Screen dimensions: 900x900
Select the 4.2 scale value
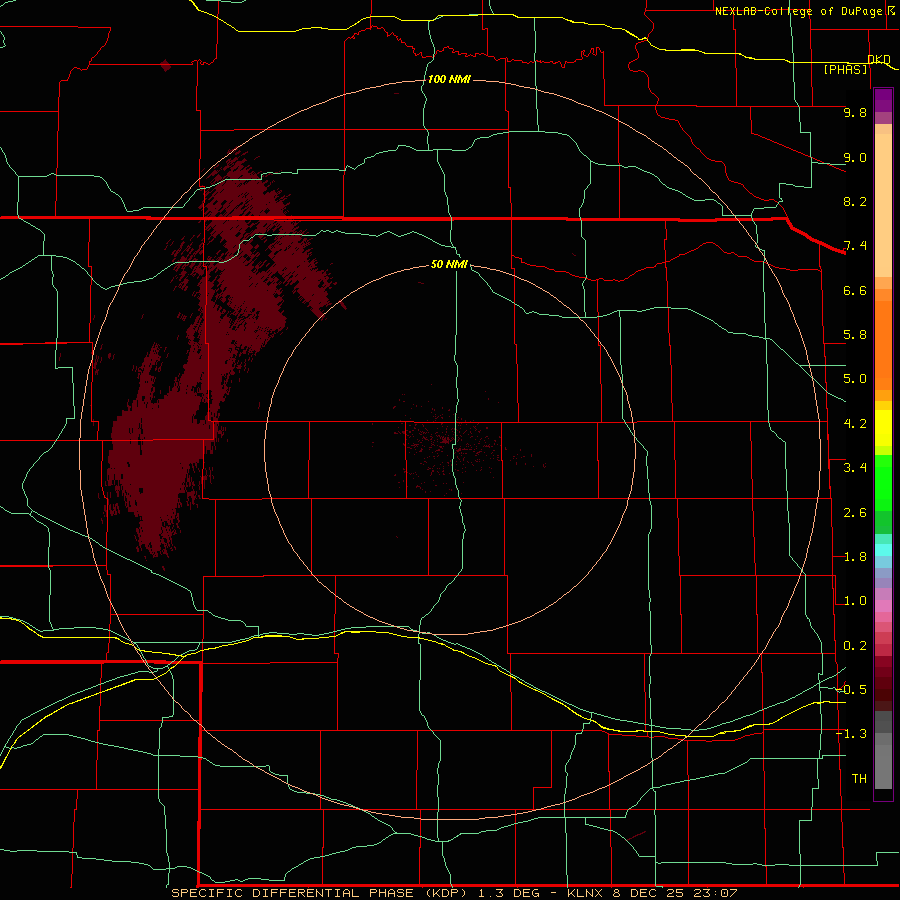click(x=855, y=424)
